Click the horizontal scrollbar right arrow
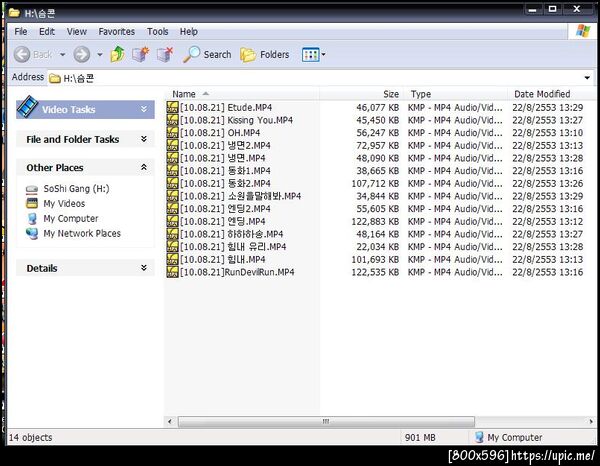 click(590, 421)
